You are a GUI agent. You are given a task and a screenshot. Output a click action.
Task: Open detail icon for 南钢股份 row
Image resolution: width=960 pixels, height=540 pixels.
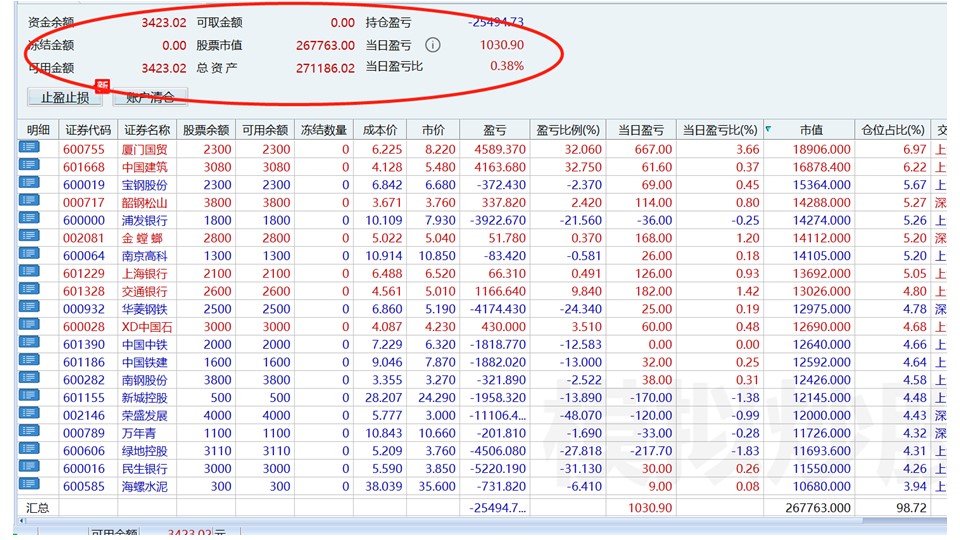[29, 378]
